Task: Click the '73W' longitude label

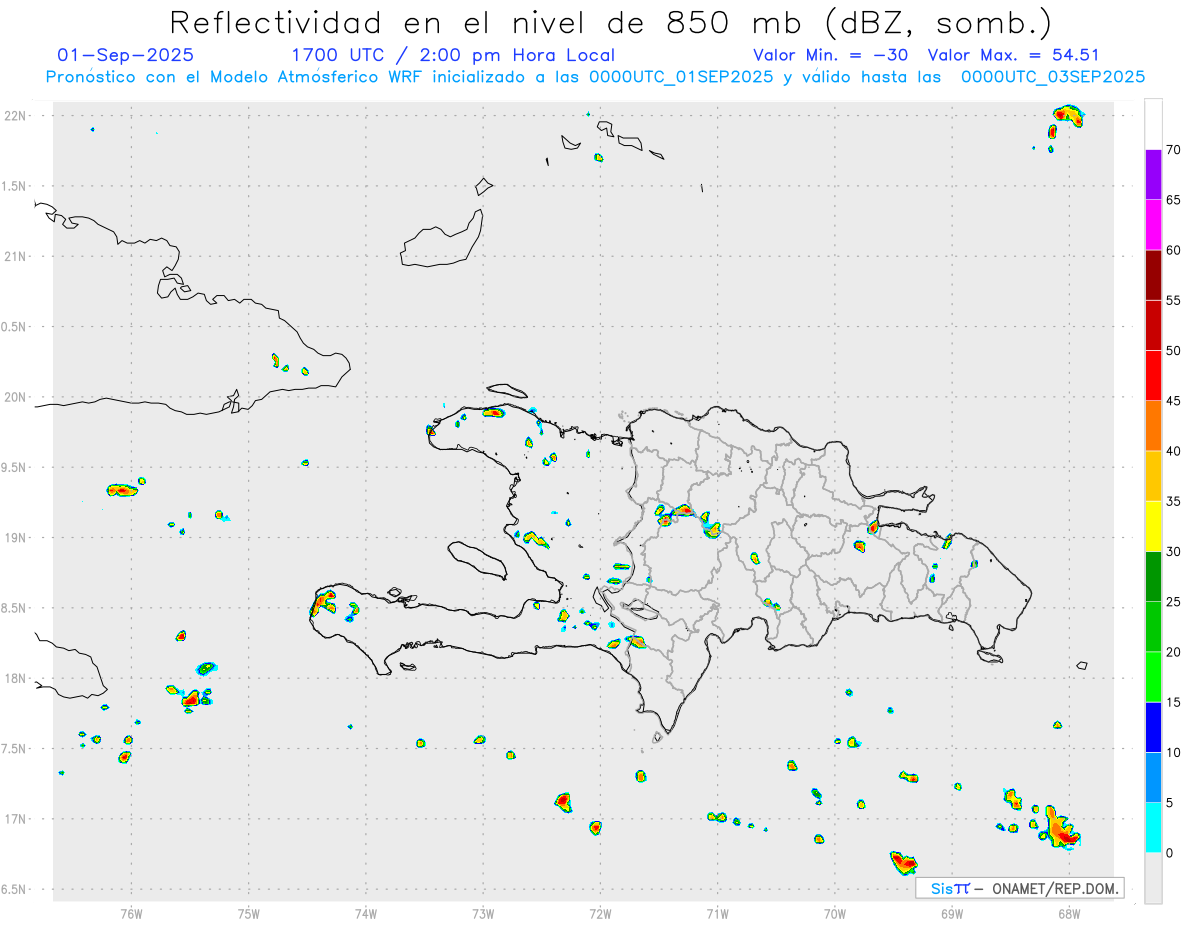Action: click(483, 913)
